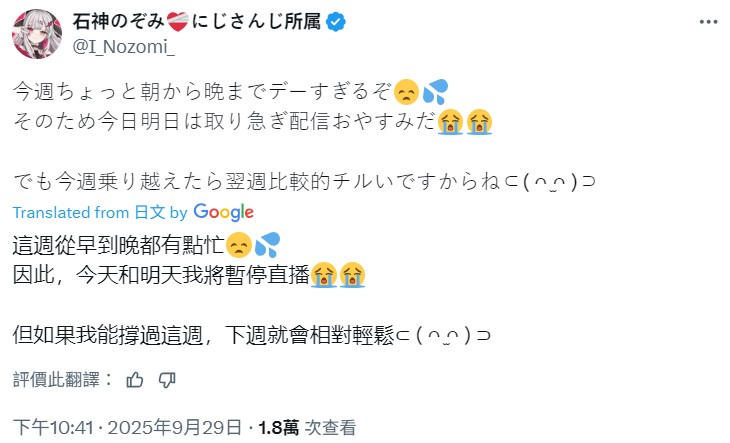The height and width of the screenshot is (443, 730).
Task: Click the @I_Nozomi_ handle
Action: point(119,46)
